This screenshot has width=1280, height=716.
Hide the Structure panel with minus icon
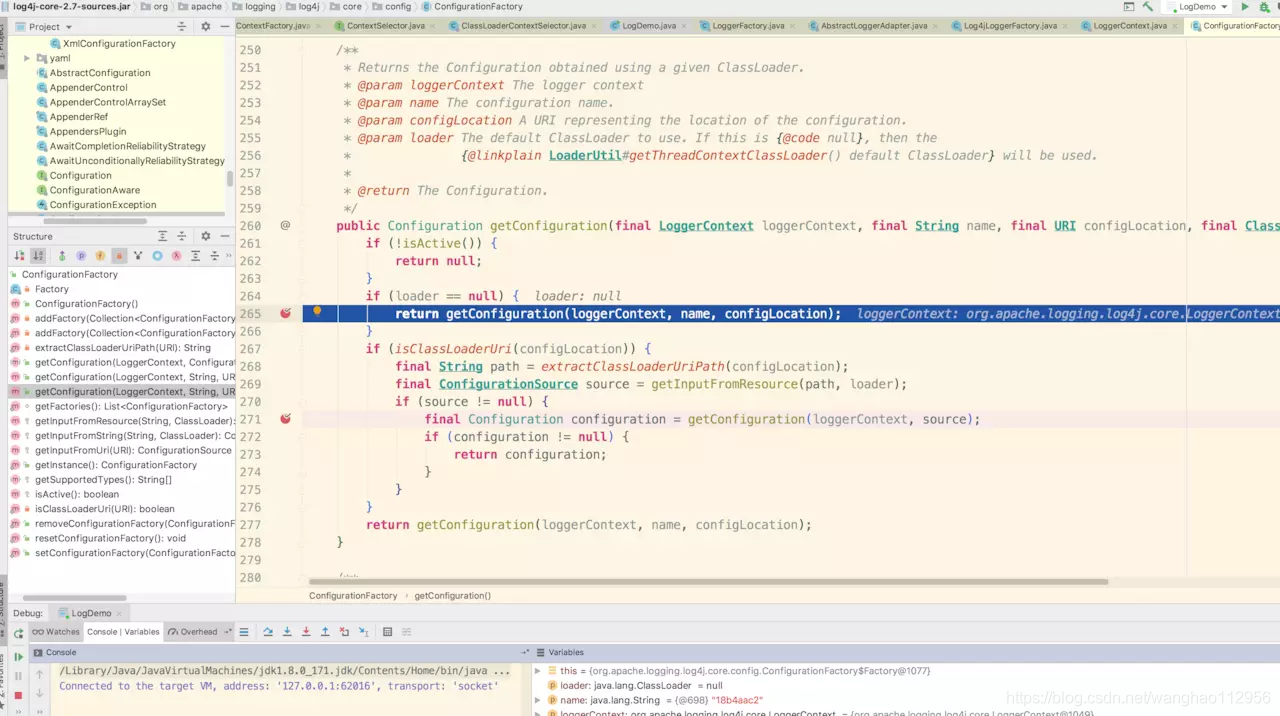point(225,236)
